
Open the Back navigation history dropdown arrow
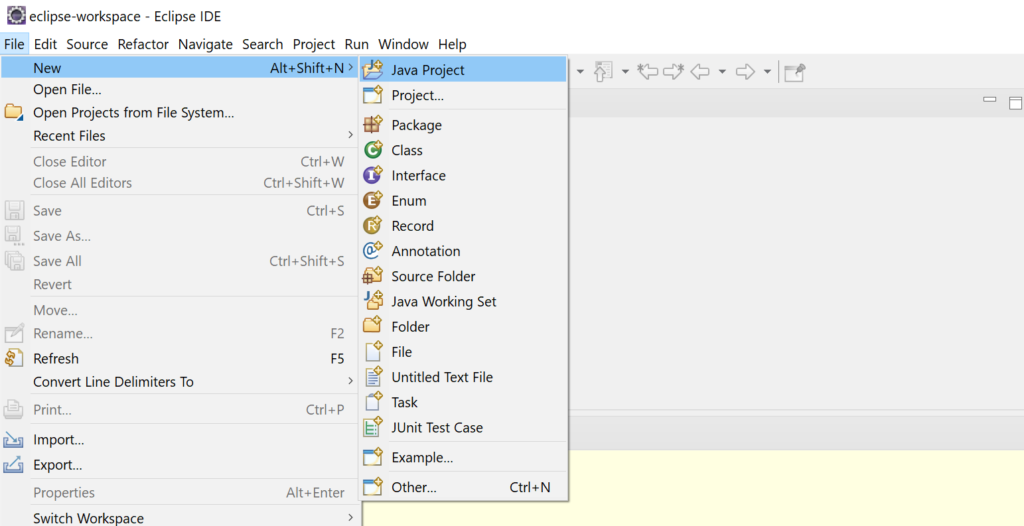(722, 72)
